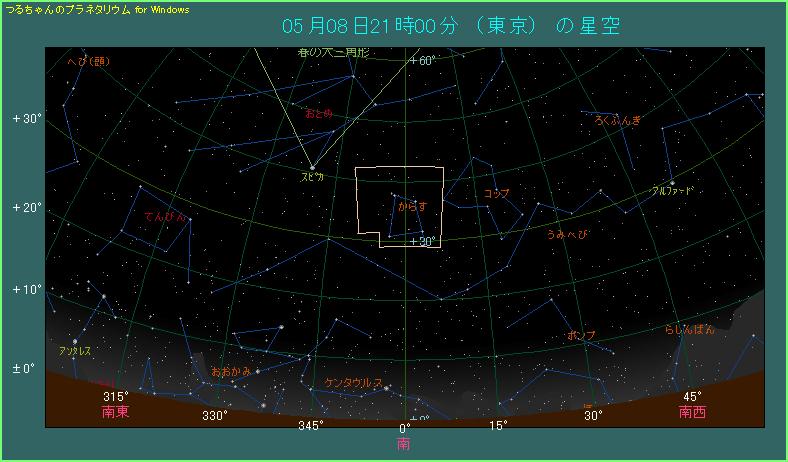Click the 南西 direction label
This screenshot has height=462, width=788.
(692, 411)
